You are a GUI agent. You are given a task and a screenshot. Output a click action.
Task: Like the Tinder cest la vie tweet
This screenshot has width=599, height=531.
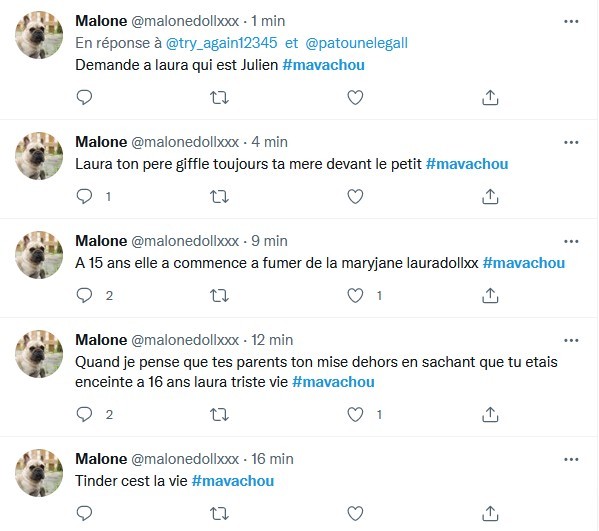pos(355,513)
